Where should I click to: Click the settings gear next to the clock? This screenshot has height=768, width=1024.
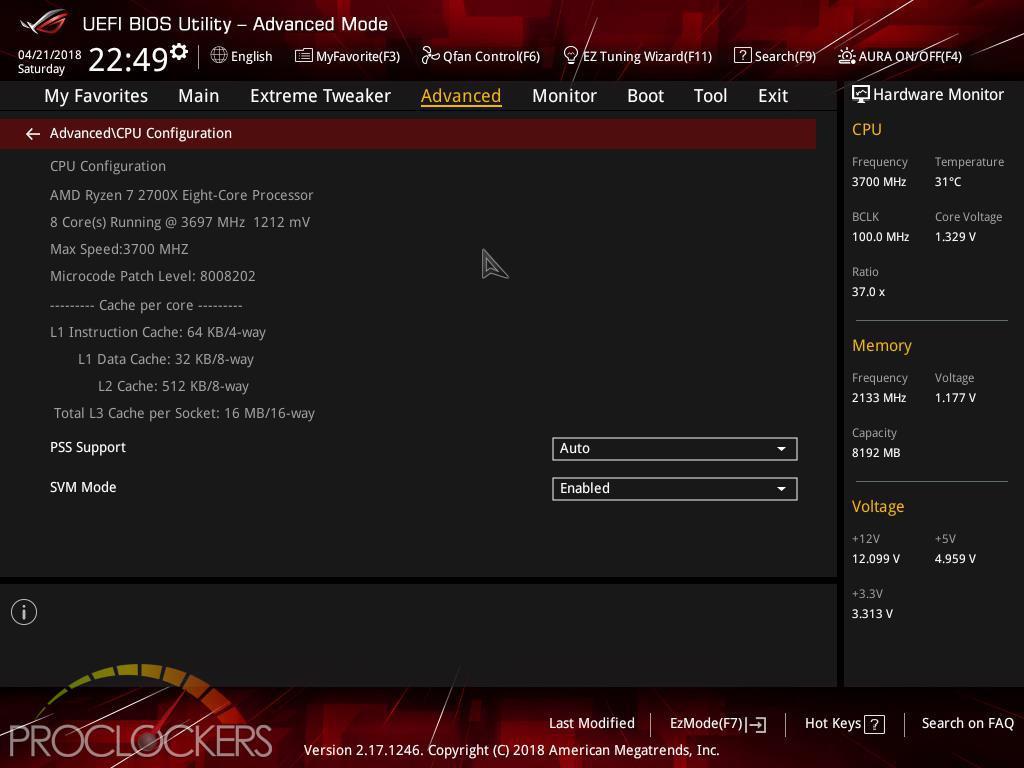[x=179, y=51]
